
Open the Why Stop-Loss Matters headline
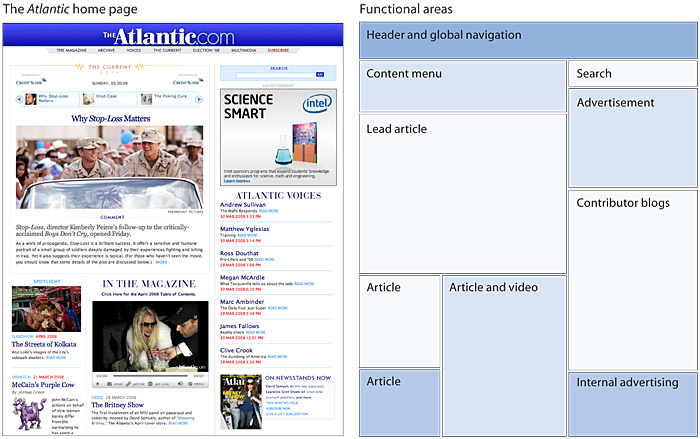click(110, 118)
